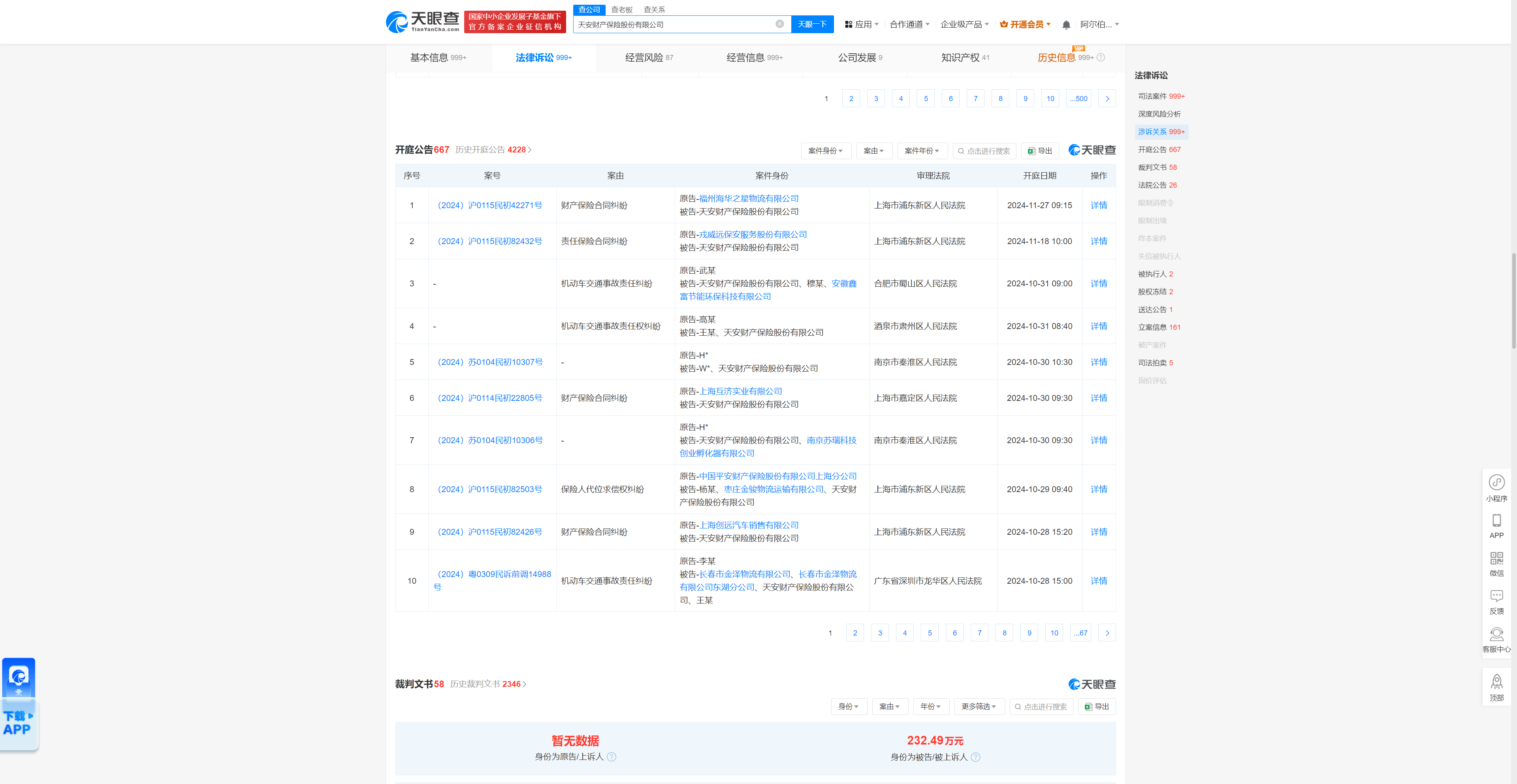1517x784 pixels.
Task: Click the 反馈 feedback icon
Action: pos(1496,601)
